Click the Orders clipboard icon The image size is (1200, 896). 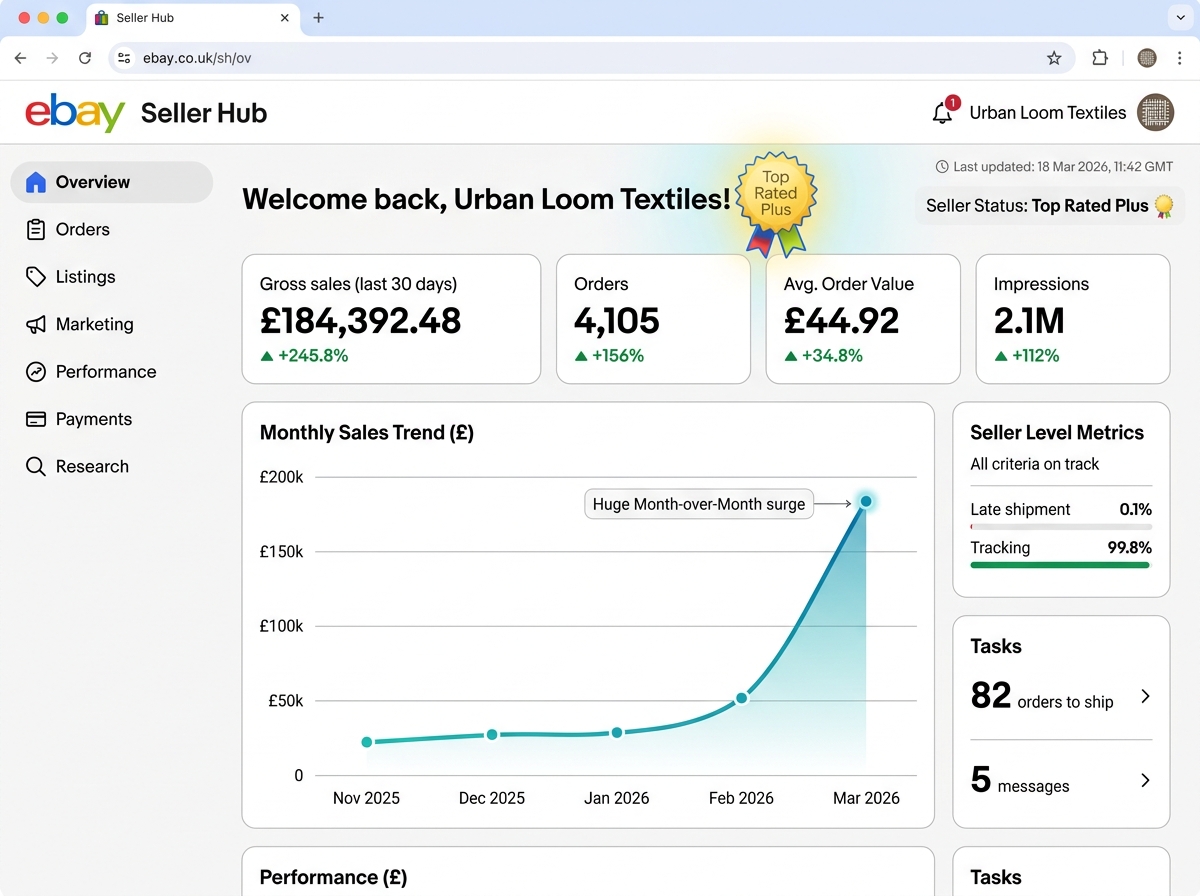point(36,230)
